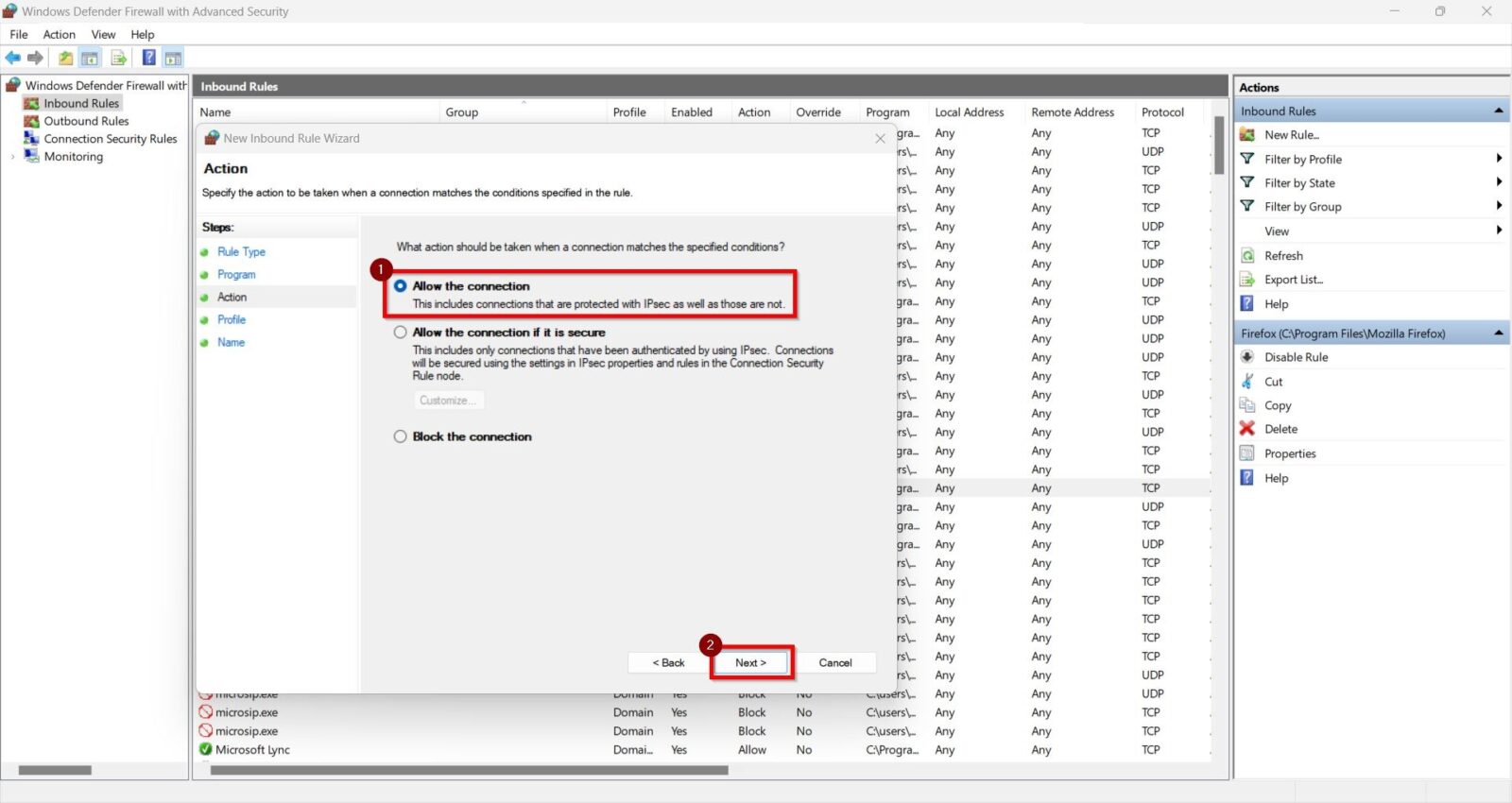
Task: Select Allow the connection radio button
Action: coord(401,286)
